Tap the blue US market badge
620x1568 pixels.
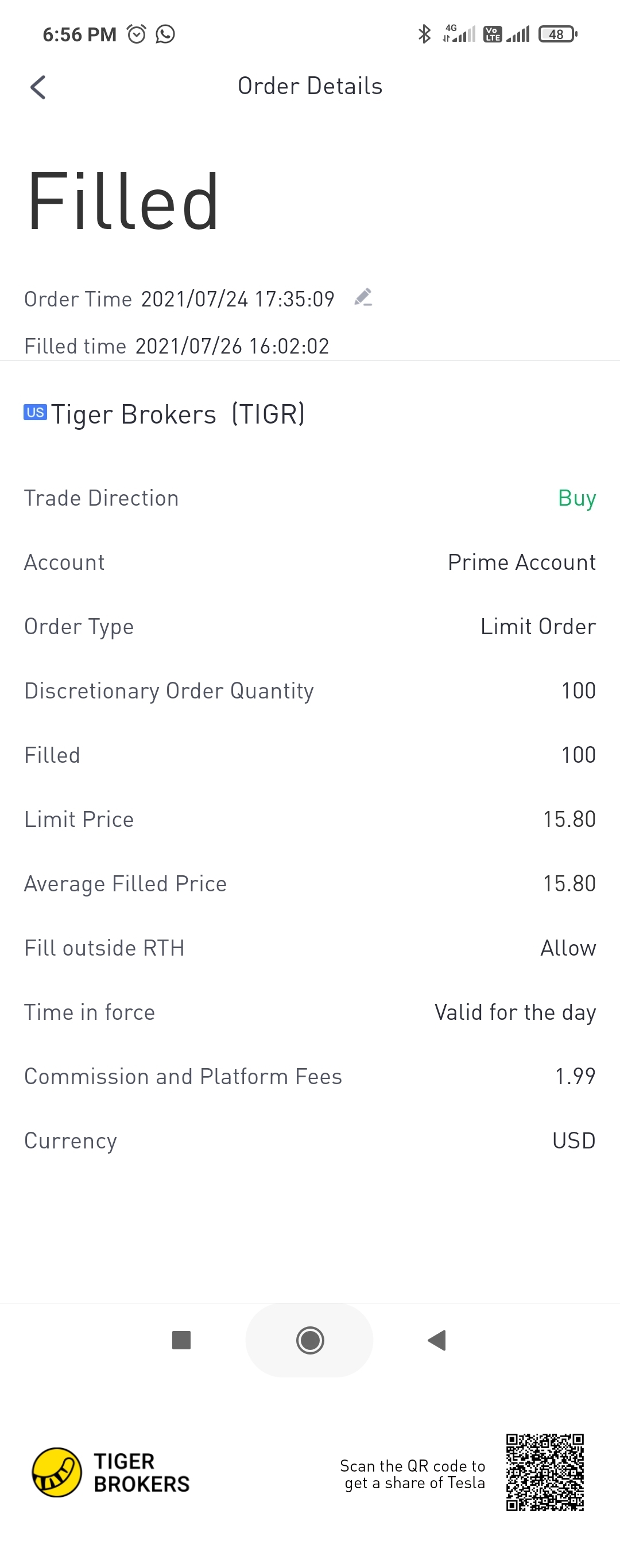click(x=36, y=412)
